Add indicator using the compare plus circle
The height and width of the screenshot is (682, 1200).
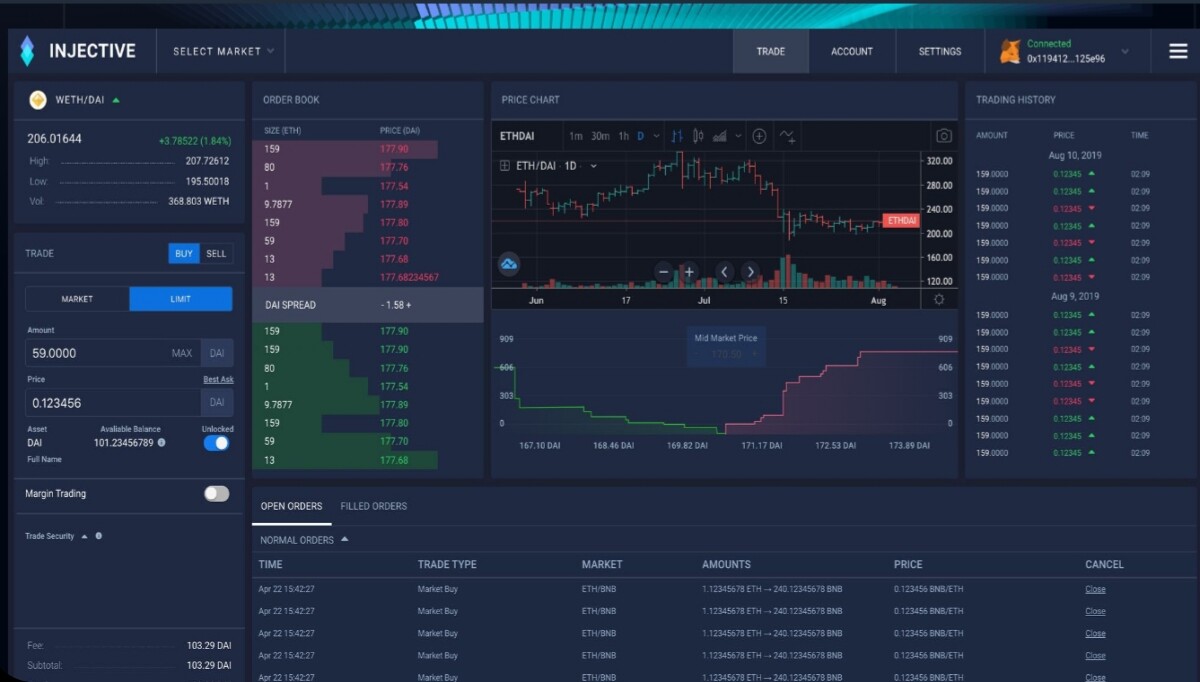(759, 136)
